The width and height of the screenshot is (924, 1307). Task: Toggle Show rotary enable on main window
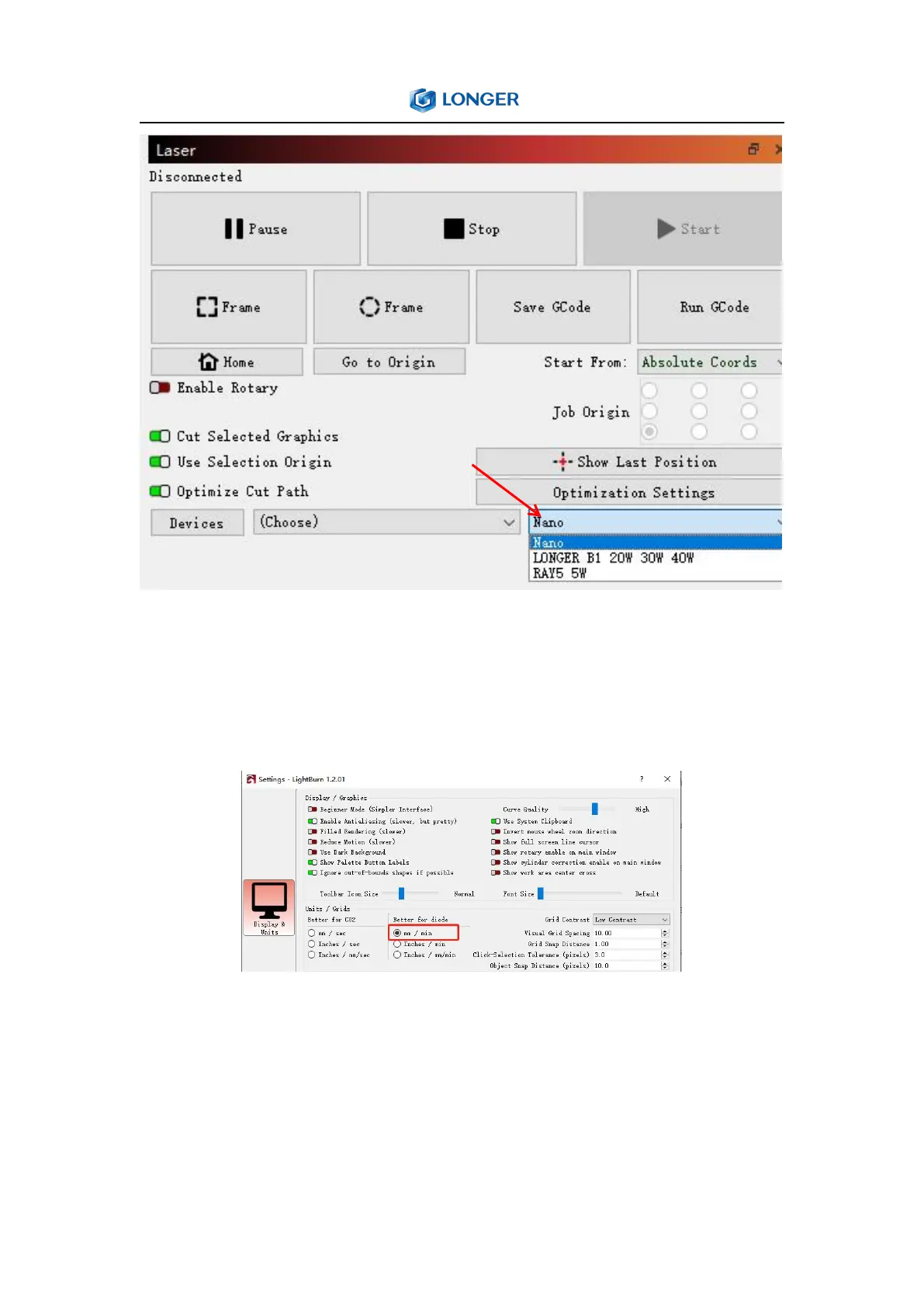[x=495, y=852]
